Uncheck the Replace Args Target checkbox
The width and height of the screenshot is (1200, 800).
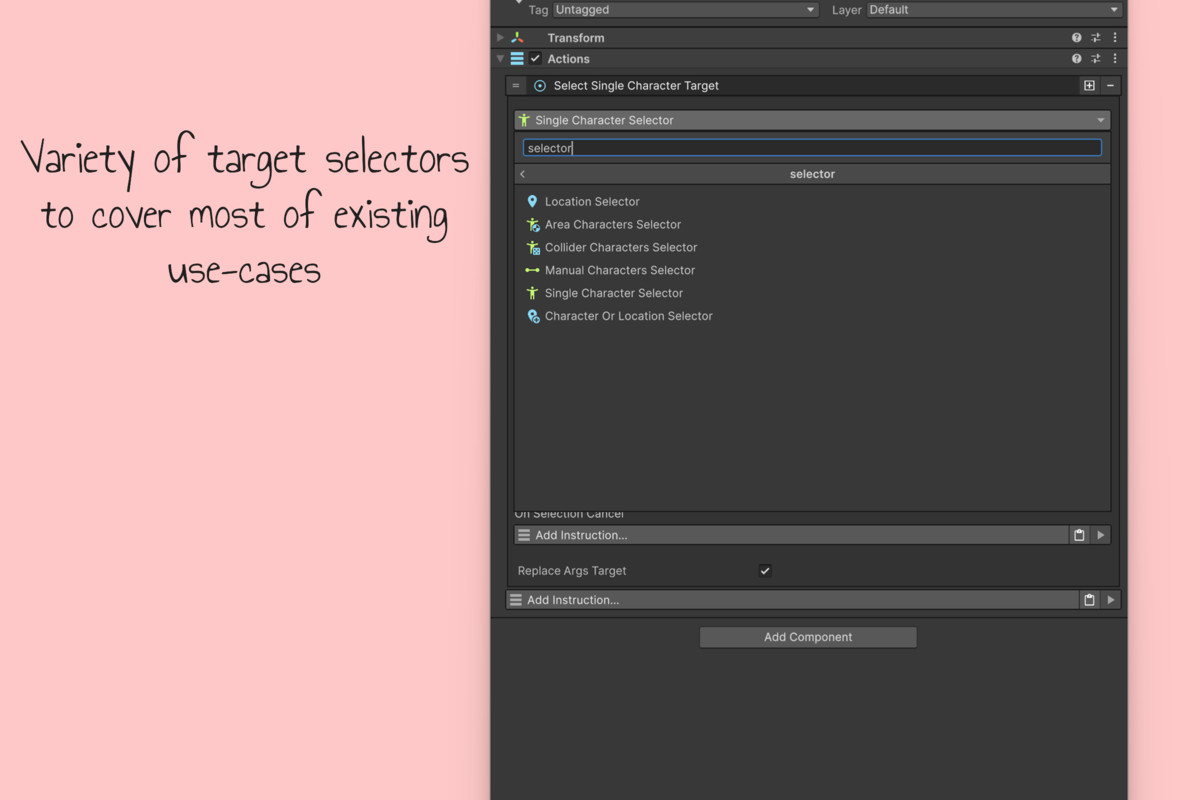tap(764, 570)
